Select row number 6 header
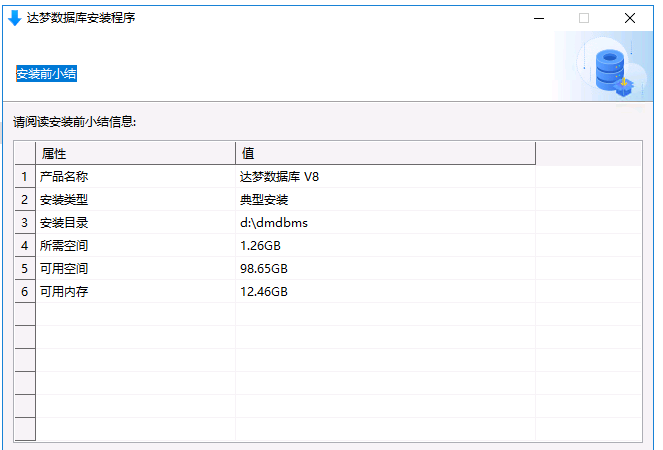Viewport: 663px width, 450px height. [25, 291]
